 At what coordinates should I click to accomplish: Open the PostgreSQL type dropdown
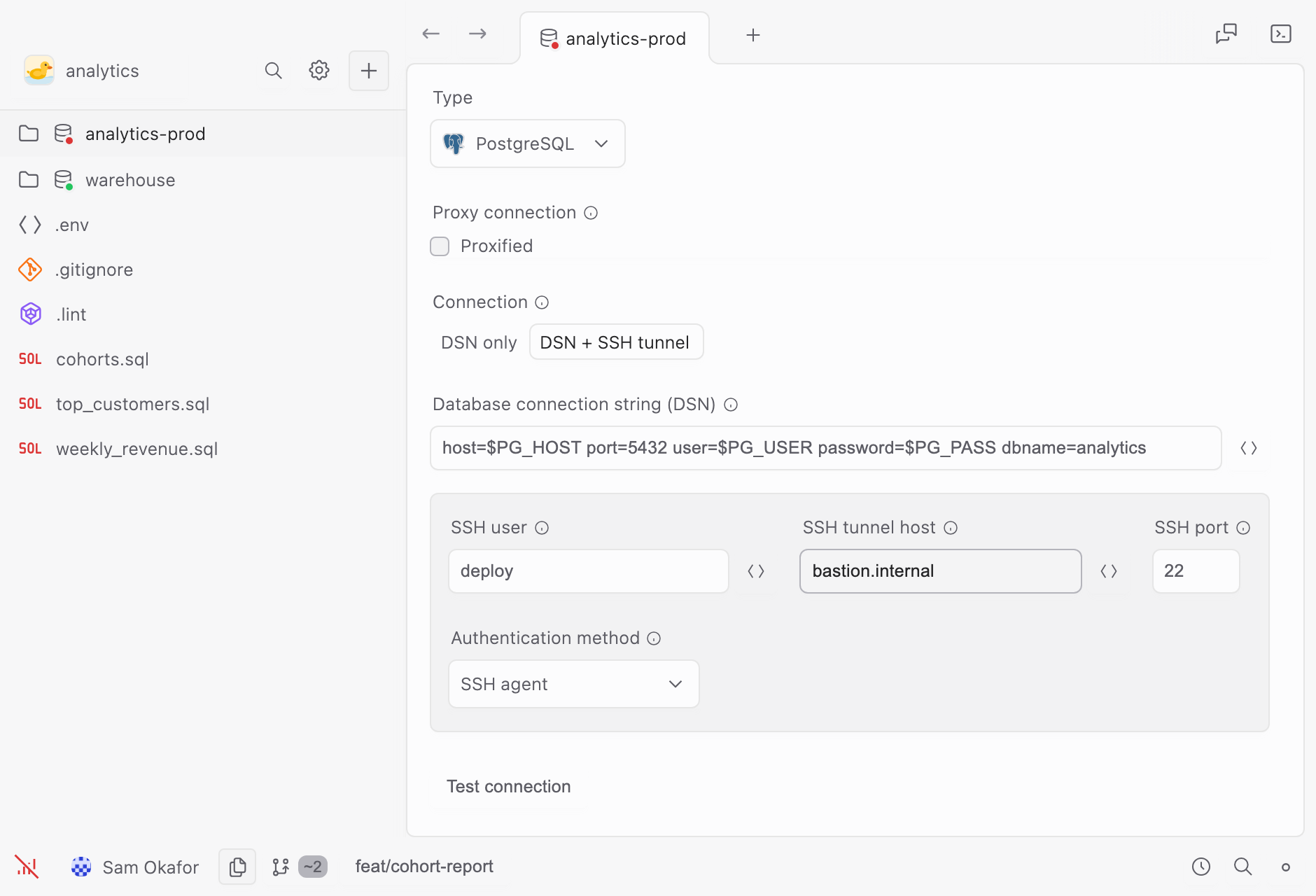pos(528,143)
